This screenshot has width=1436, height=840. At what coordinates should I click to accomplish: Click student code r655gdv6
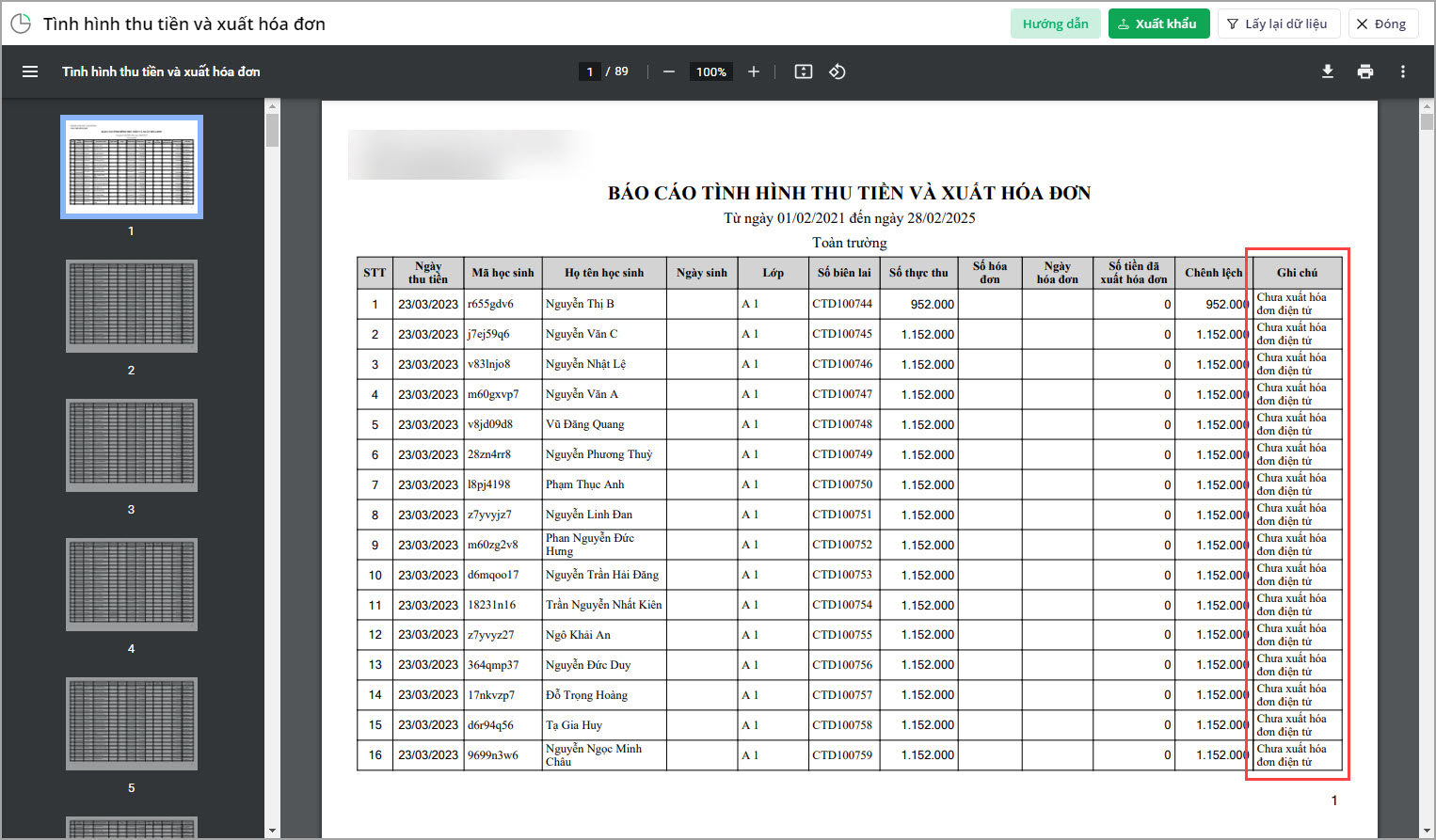click(x=490, y=304)
